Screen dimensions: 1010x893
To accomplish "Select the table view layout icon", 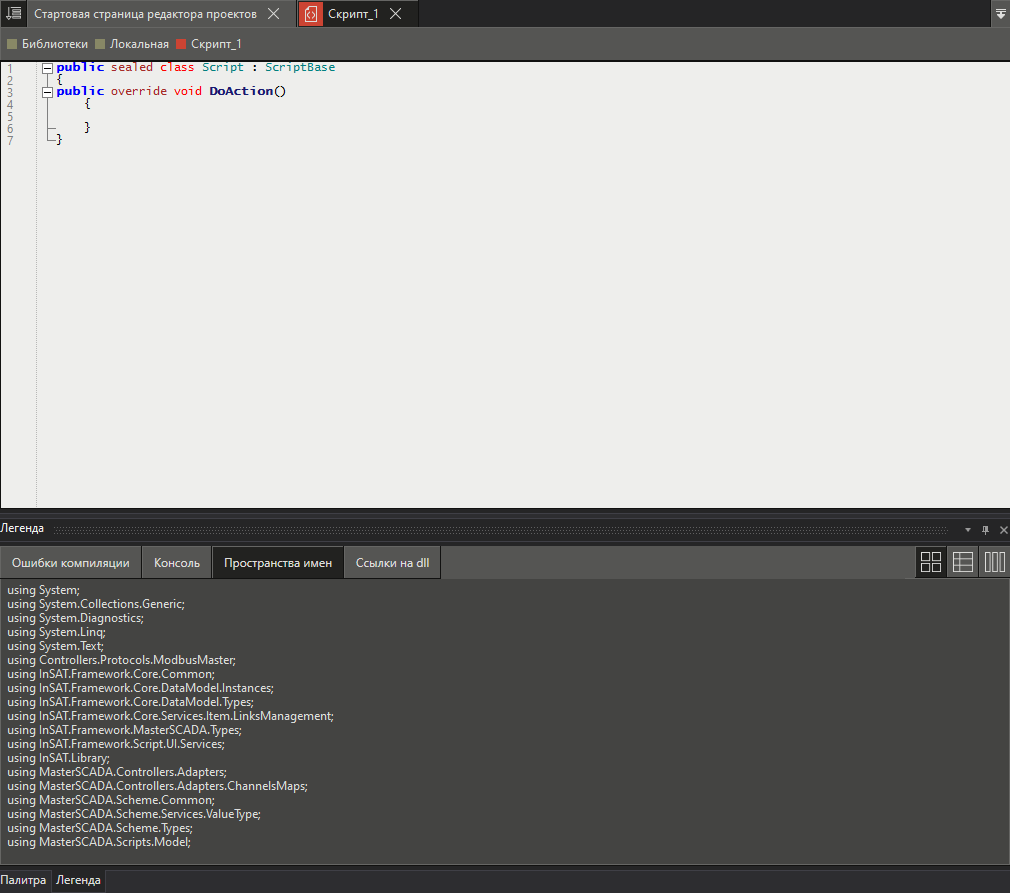I will (x=962, y=561).
